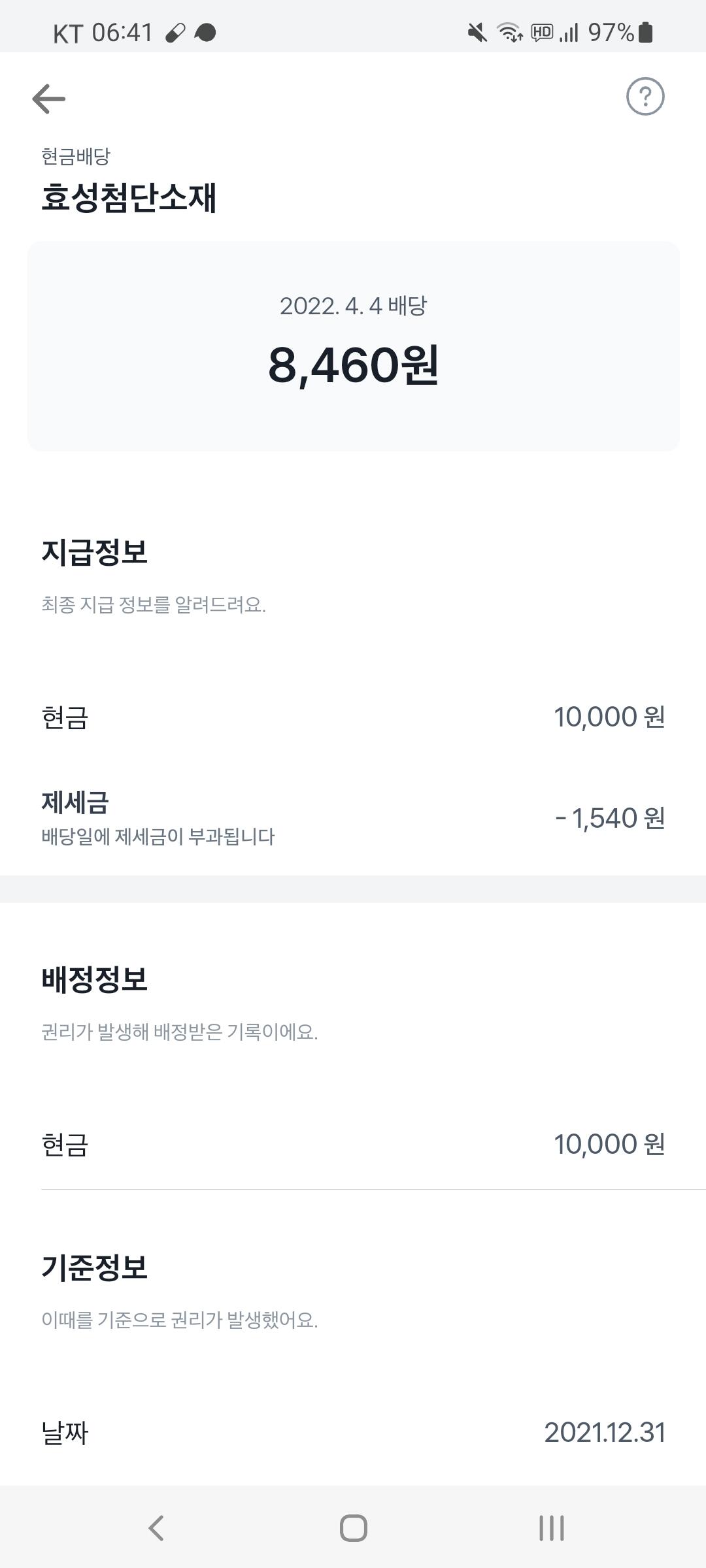
Task: Tap the 2021.12.31 reference date value
Action: click(x=605, y=1433)
